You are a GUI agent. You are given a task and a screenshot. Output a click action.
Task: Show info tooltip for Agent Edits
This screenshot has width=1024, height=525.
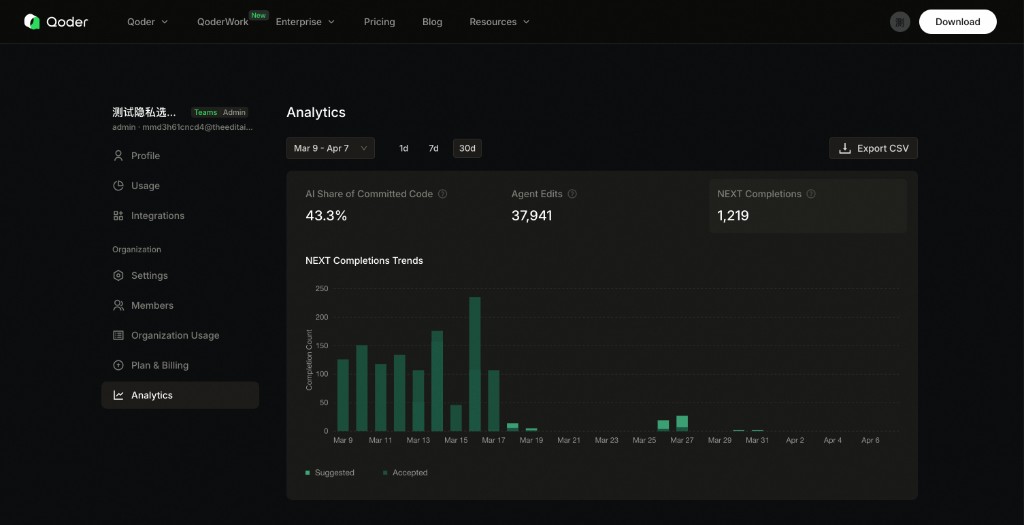(x=572, y=194)
